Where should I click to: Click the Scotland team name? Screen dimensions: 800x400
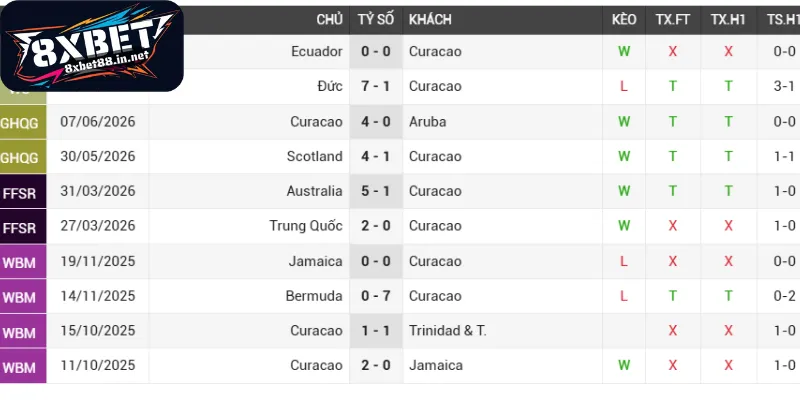[x=314, y=156]
